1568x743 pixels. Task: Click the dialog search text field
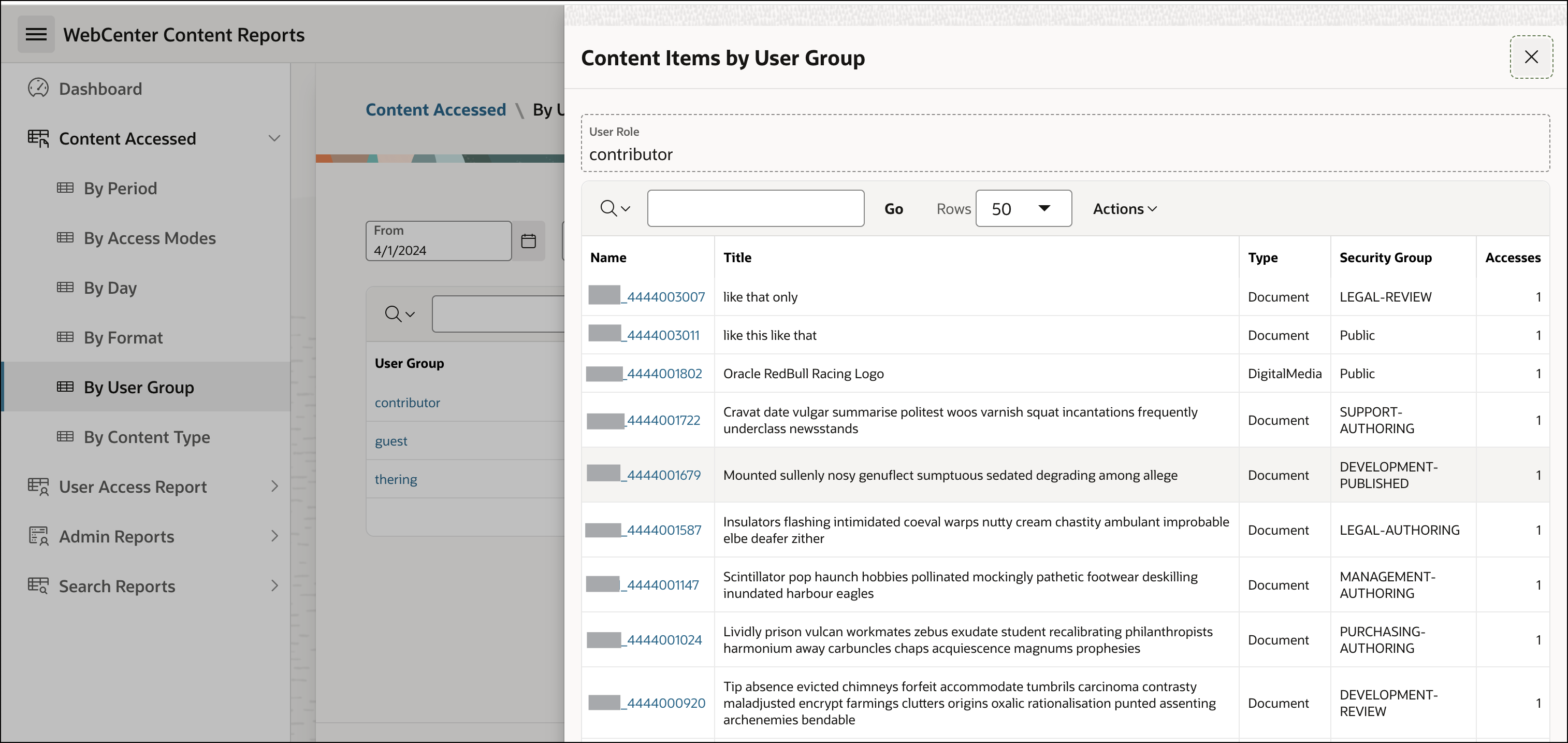pos(756,208)
